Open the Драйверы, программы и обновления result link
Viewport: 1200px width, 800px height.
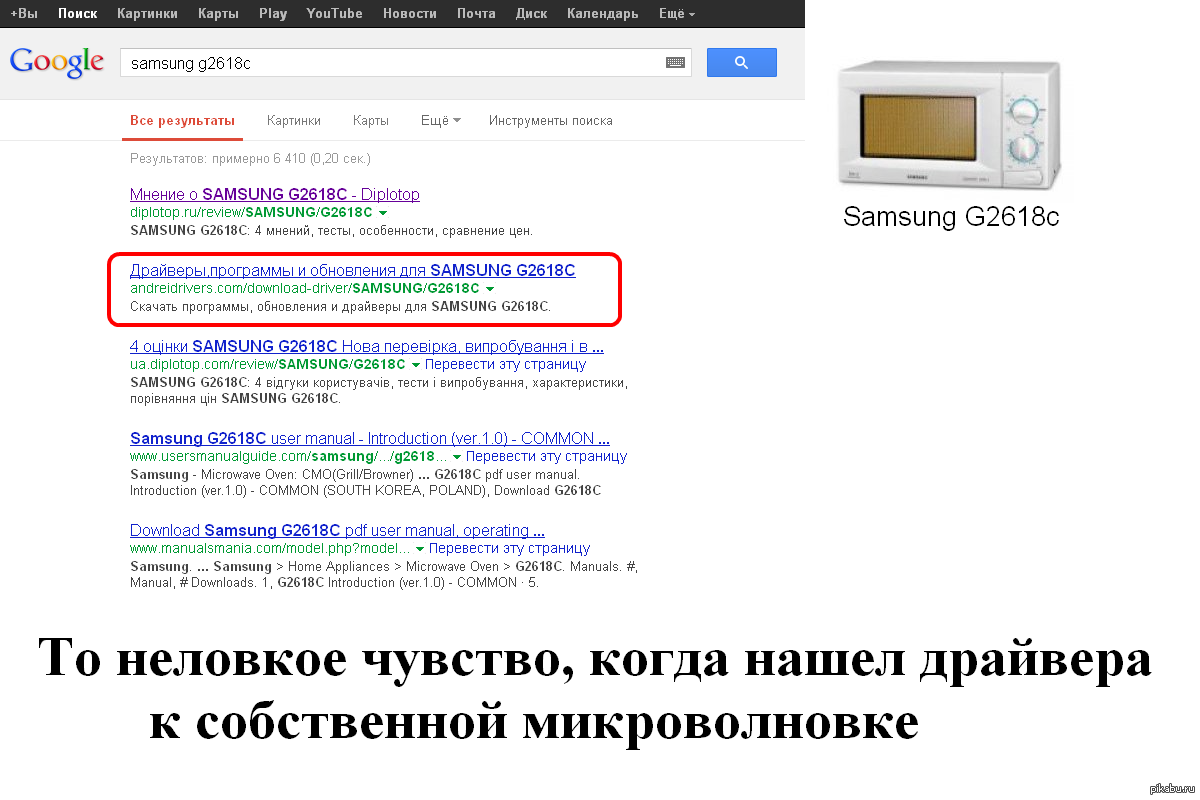352,271
